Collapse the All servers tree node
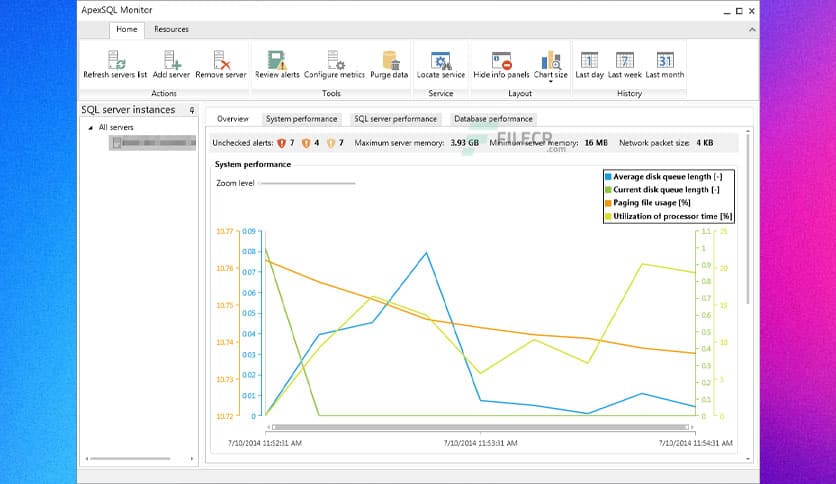The height and width of the screenshot is (484, 836). (90, 128)
